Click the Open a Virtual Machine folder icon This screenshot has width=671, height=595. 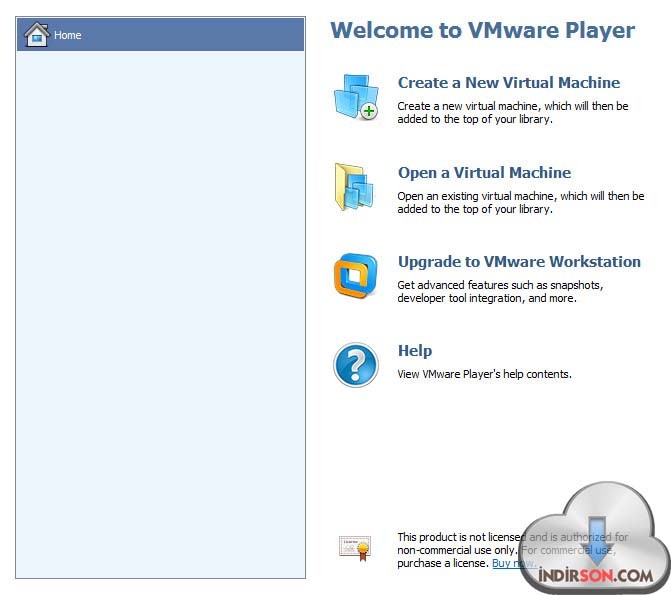(354, 187)
